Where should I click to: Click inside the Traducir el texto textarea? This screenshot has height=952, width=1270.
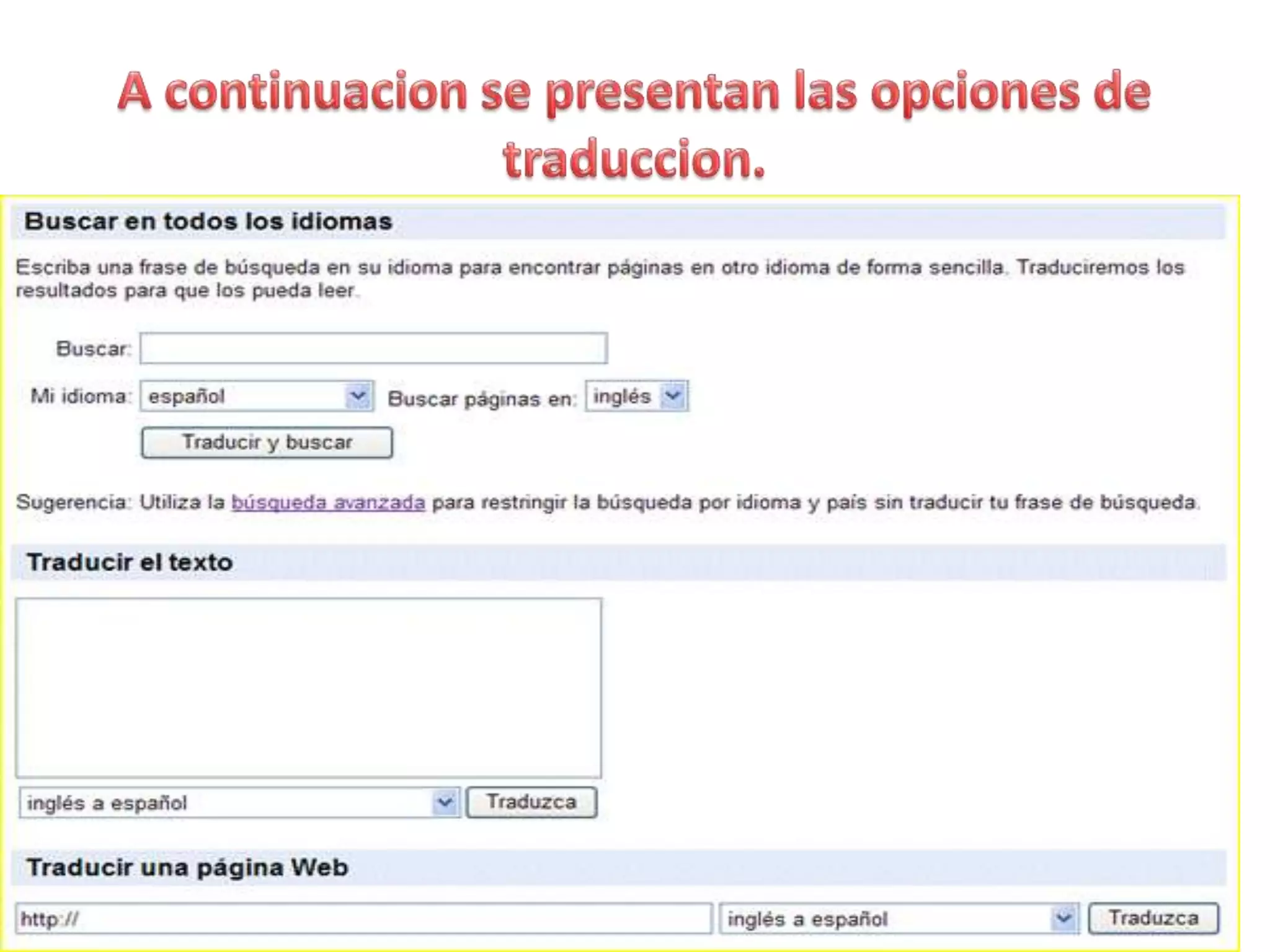click(x=309, y=687)
